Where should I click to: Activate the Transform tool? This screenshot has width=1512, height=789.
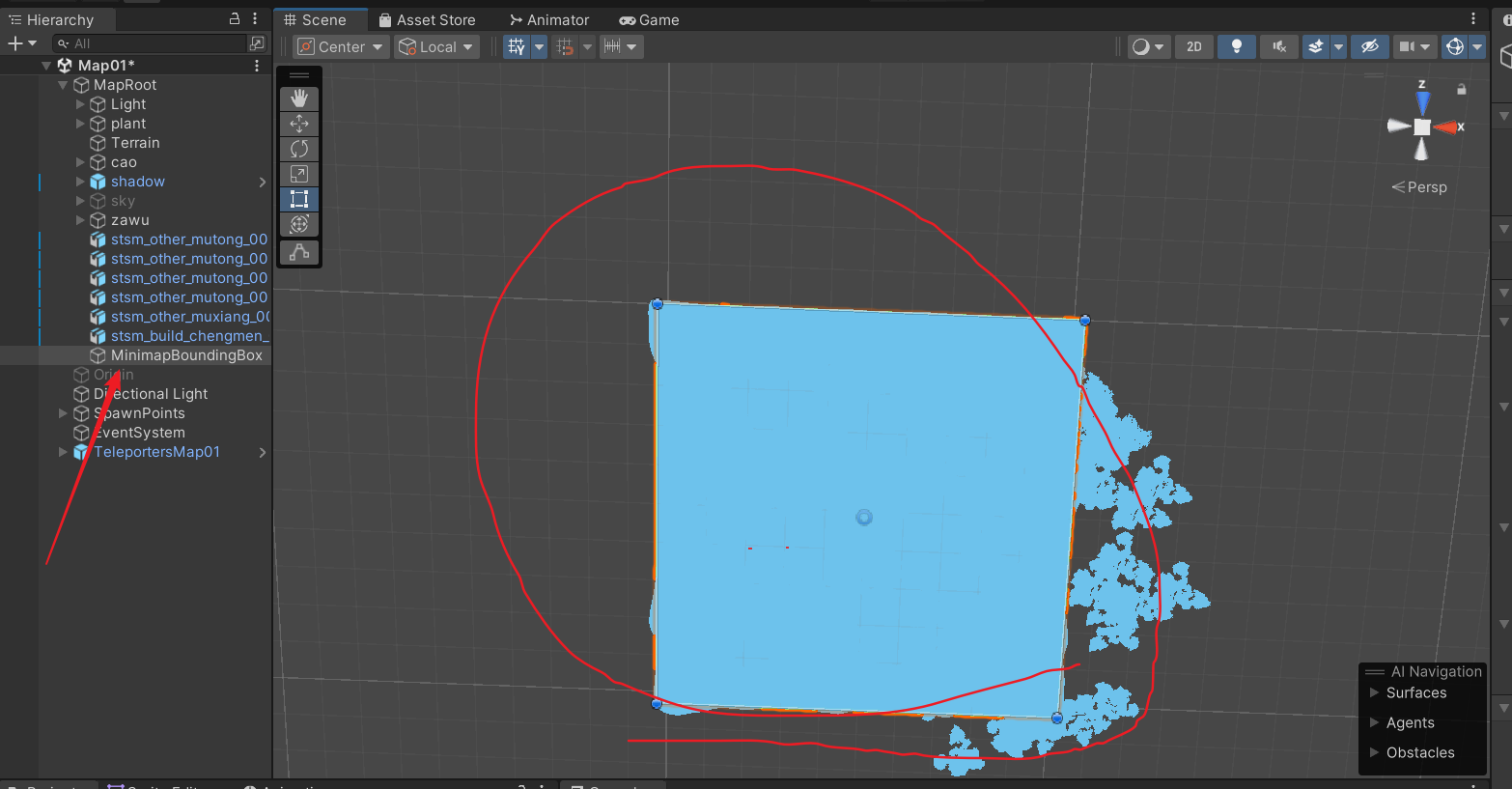299,224
